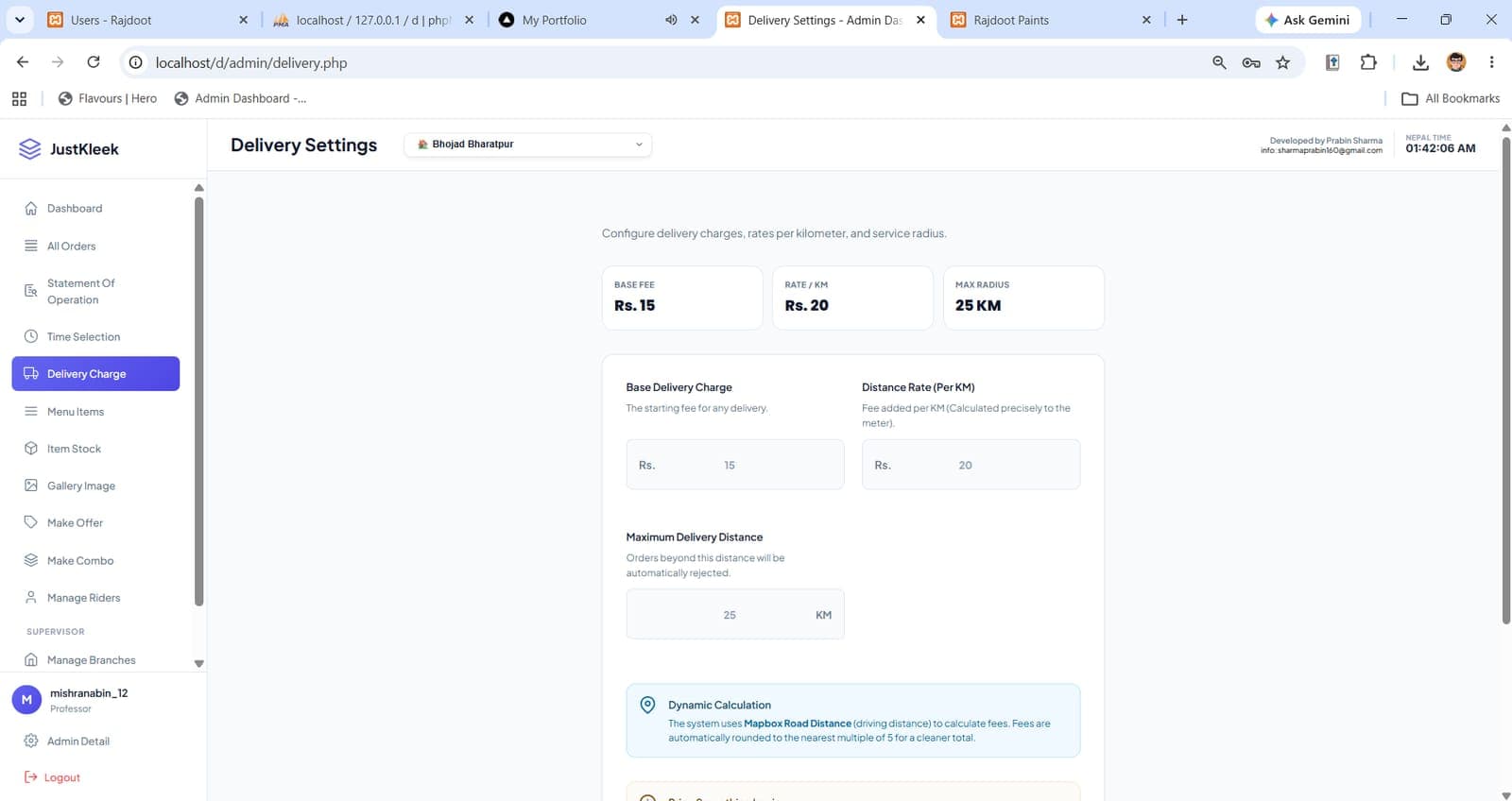Bookmark this page with star icon
This screenshot has height=801, width=1512.
pos(1282,62)
